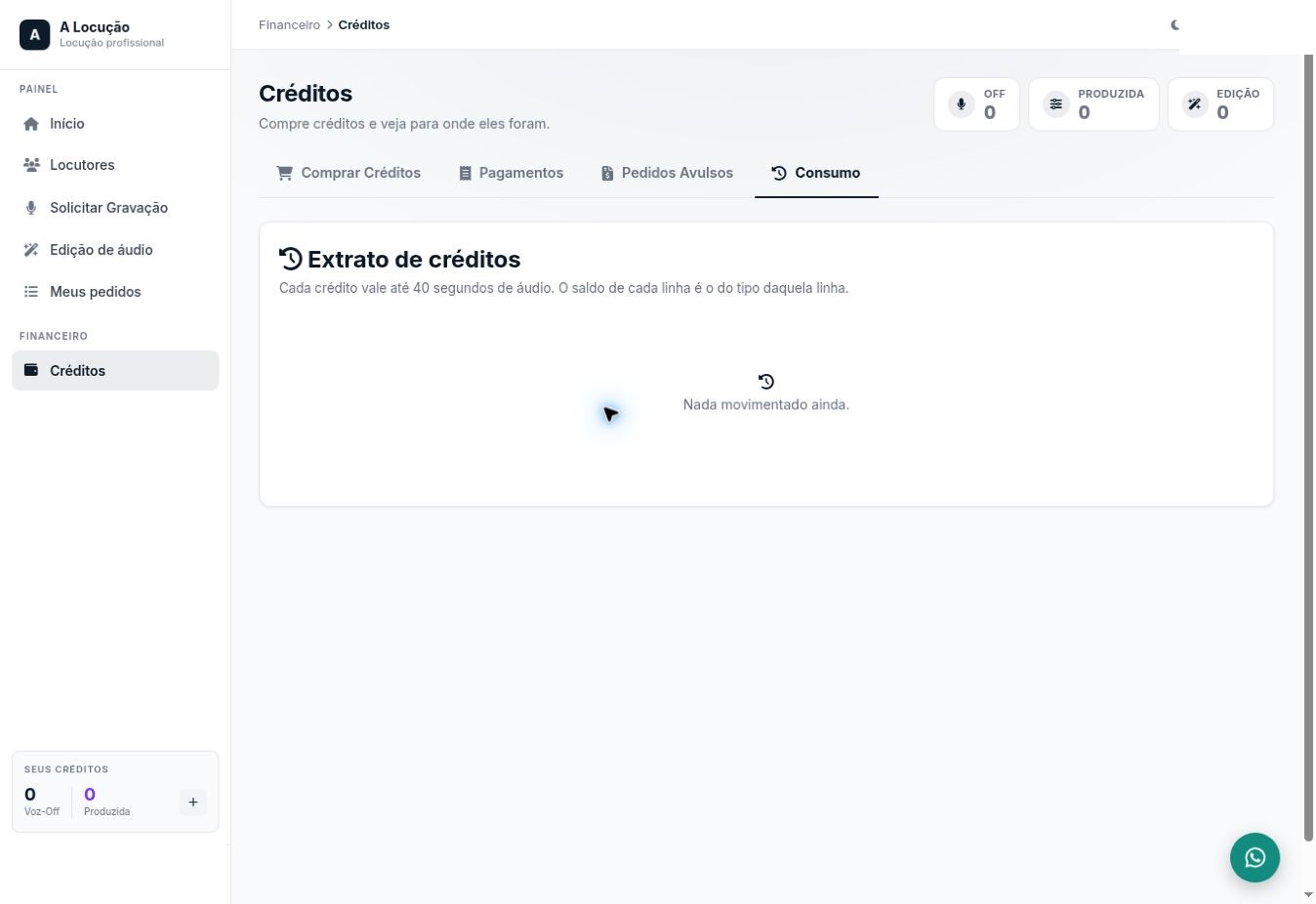Click scrollbar down arrow
This screenshot has height=904, width=1316.
(1308, 894)
